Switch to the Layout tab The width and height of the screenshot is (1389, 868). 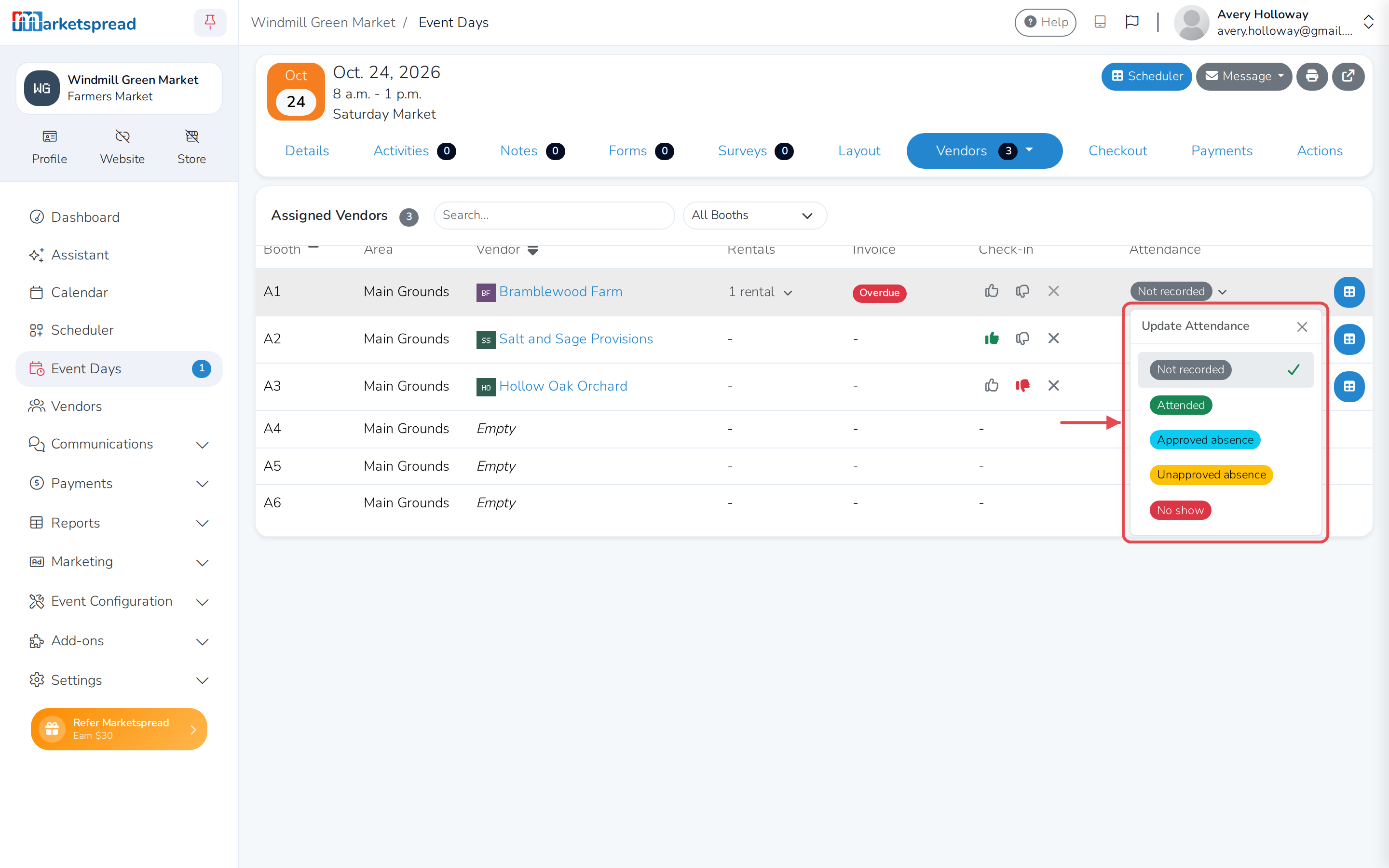[858, 150]
